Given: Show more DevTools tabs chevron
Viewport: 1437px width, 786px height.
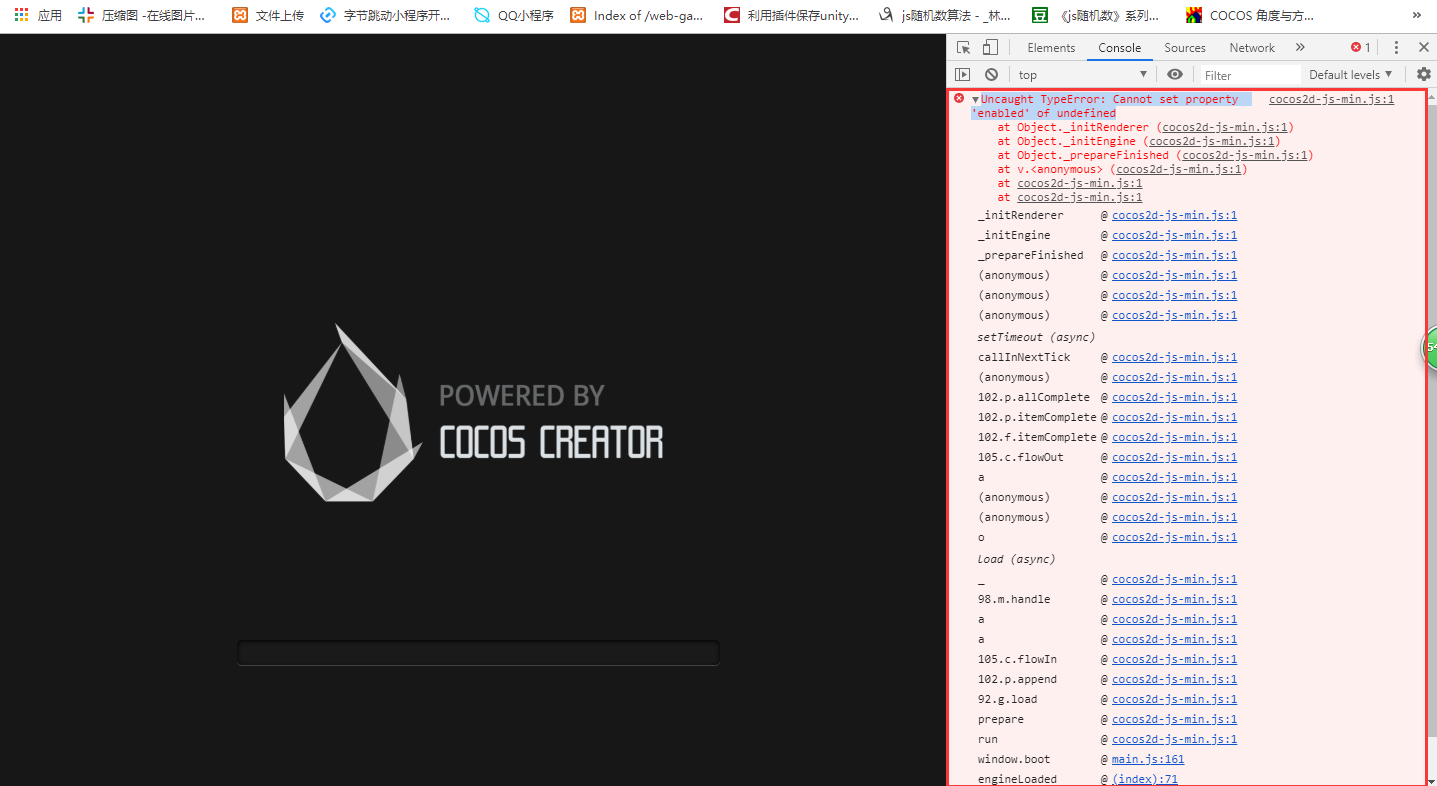Looking at the screenshot, I should coord(1300,48).
